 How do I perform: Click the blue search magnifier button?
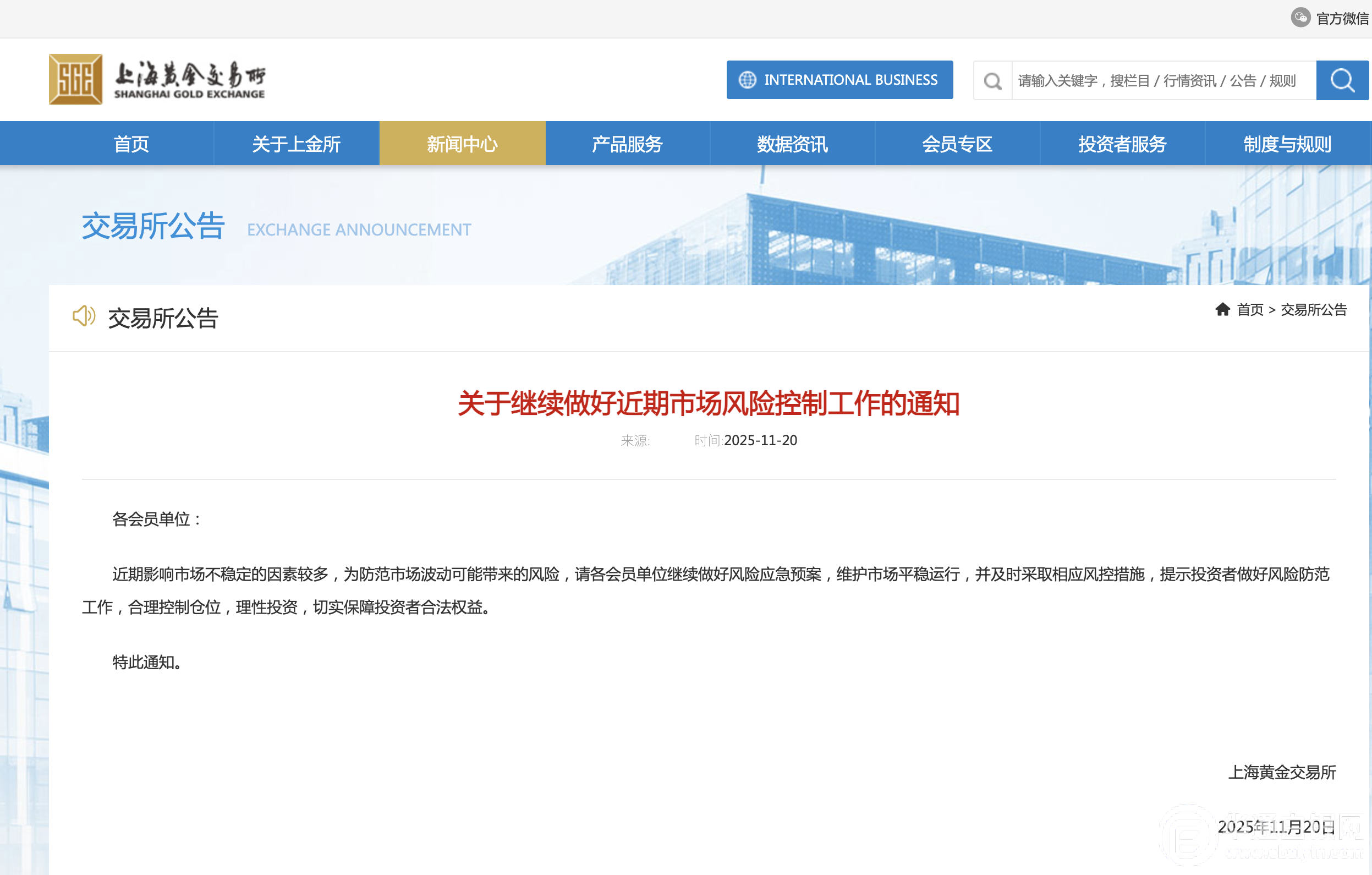[1342, 80]
